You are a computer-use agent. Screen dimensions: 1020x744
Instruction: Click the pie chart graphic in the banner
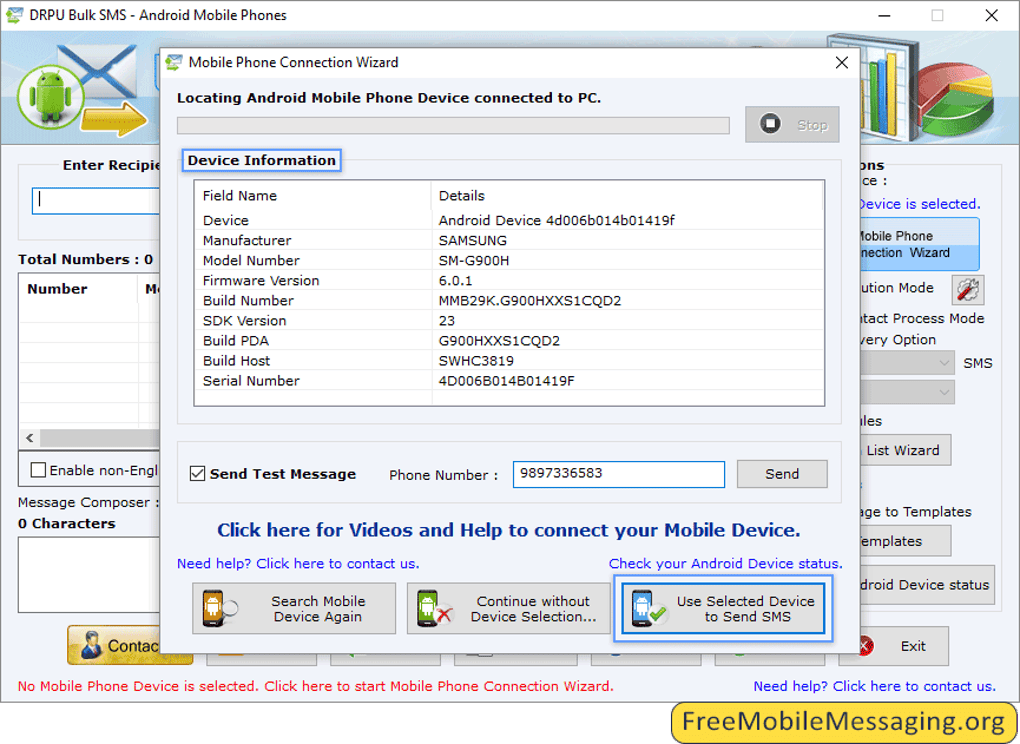click(958, 97)
